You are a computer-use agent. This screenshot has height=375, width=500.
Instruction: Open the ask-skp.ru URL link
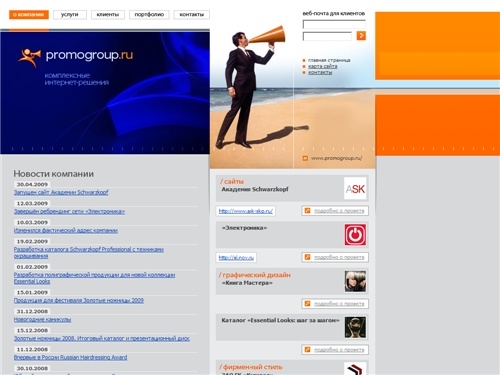click(x=246, y=211)
